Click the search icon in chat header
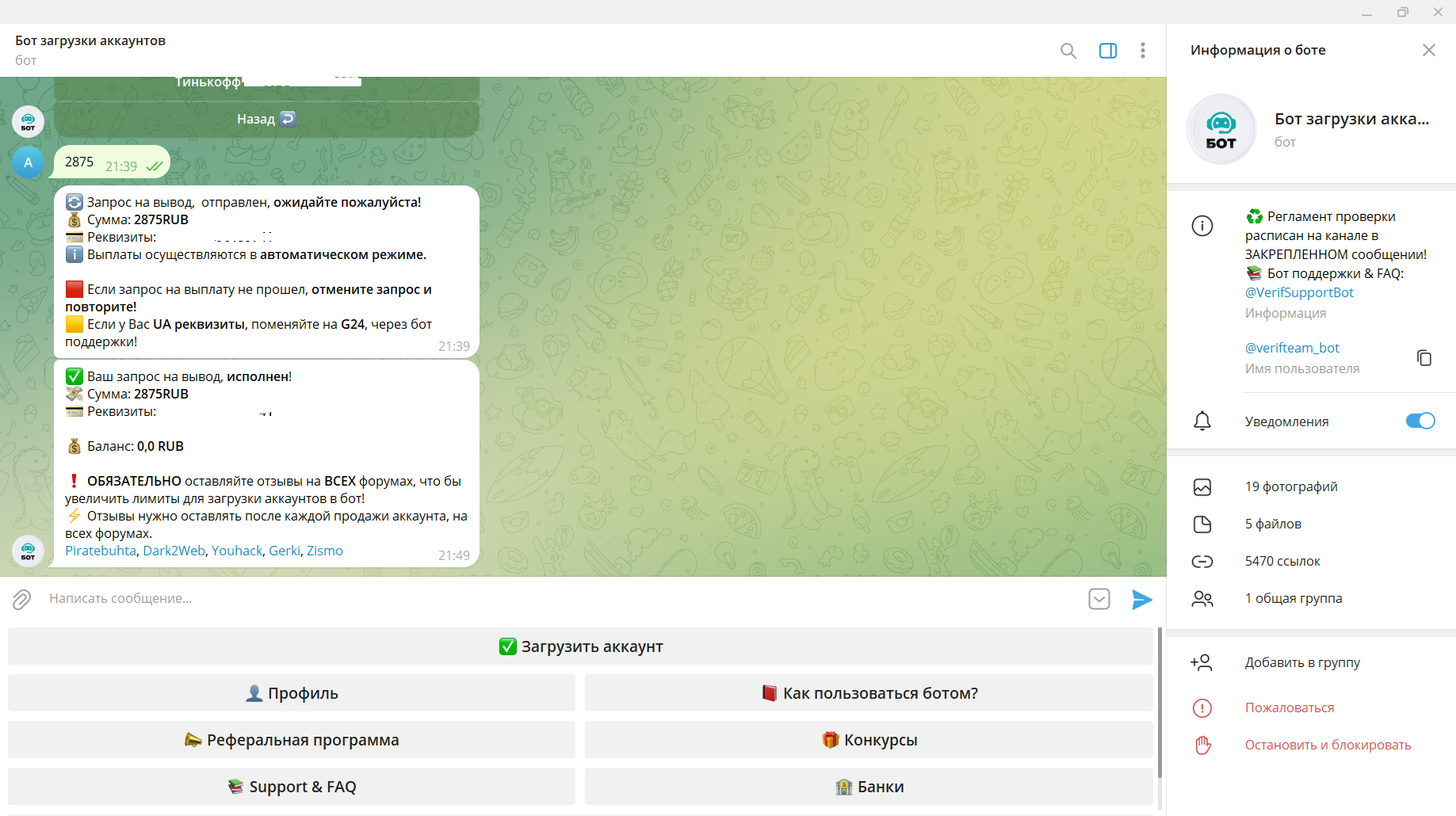The height and width of the screenshot is (816, 1456). 1068,51
